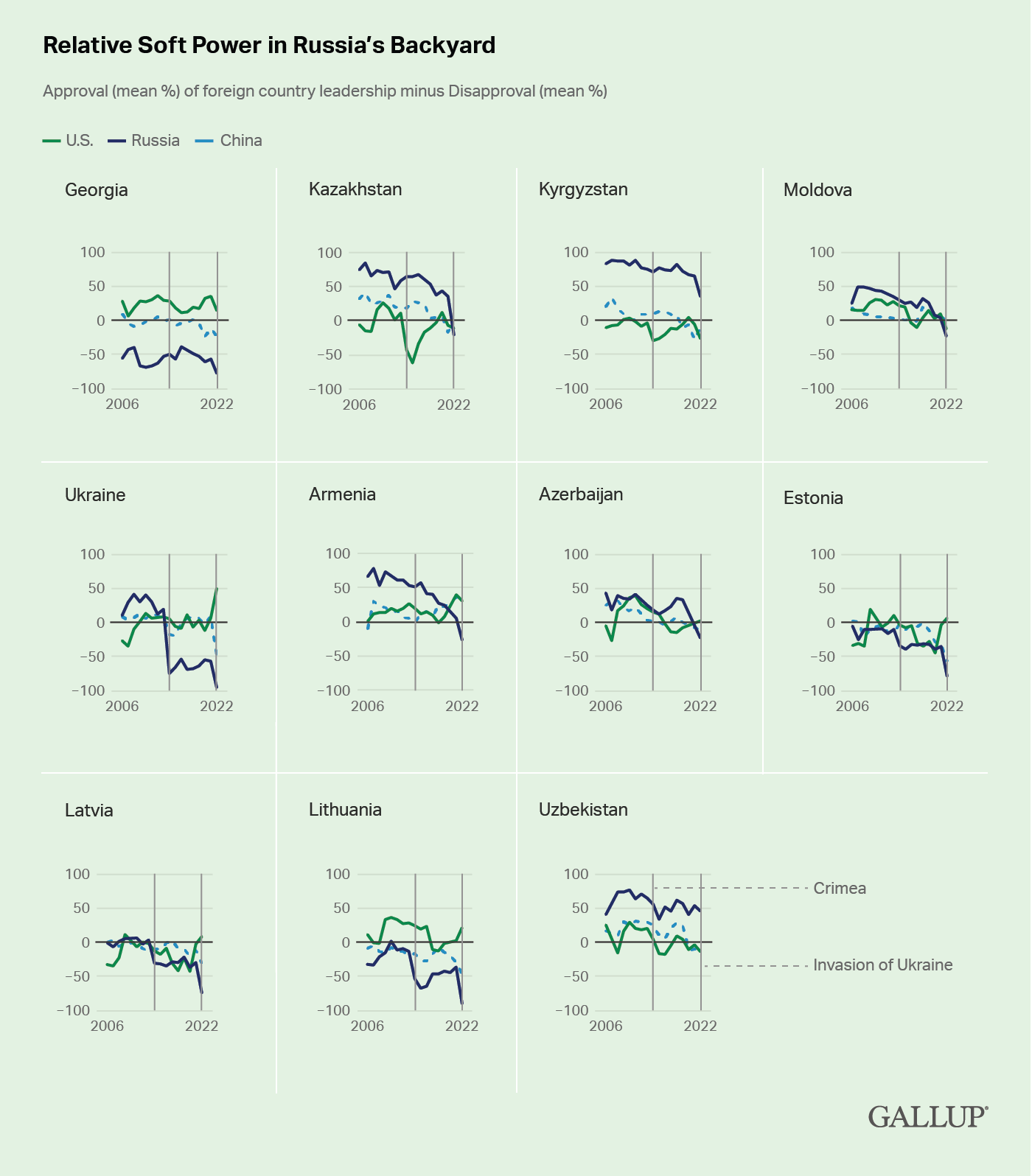Viewport: 1032px width, 1176px height.
Task: Select the Moldova chart label
Action: (817, 190)
